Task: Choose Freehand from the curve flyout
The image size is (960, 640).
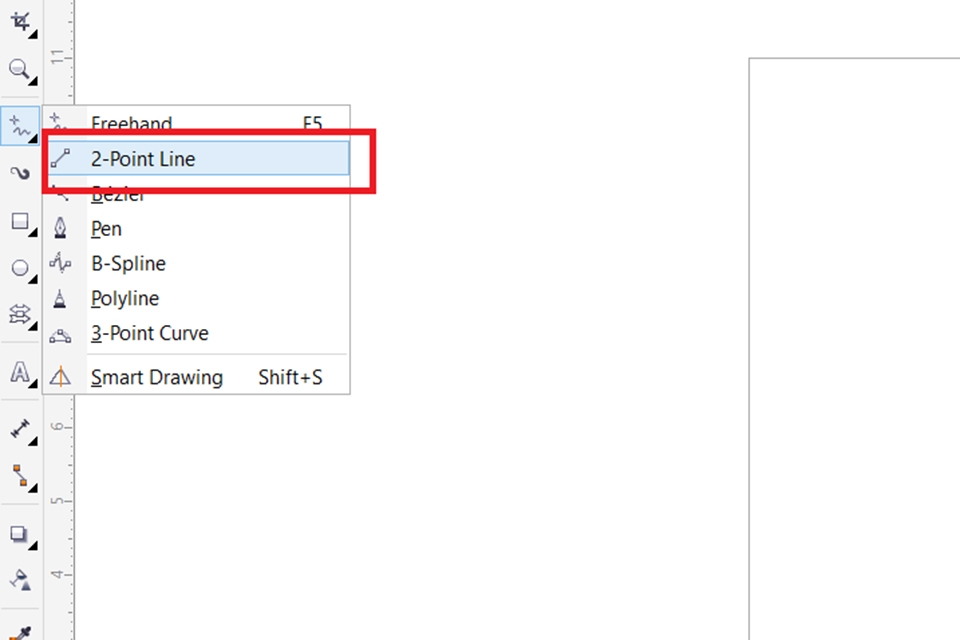Action: pyautogui.click(x=131, y=124)
